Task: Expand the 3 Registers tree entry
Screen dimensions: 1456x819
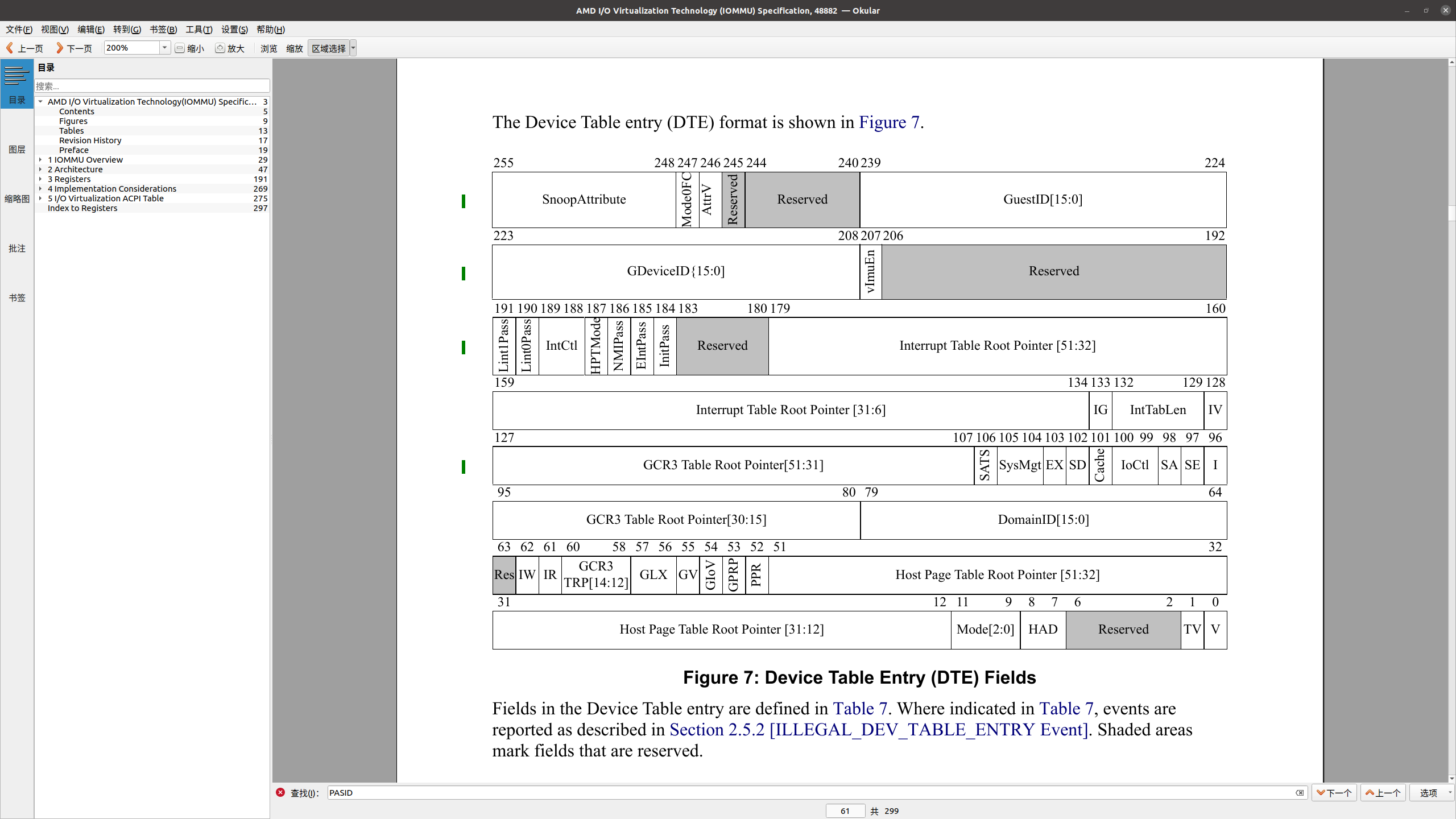Action: (x=40, y=179)
